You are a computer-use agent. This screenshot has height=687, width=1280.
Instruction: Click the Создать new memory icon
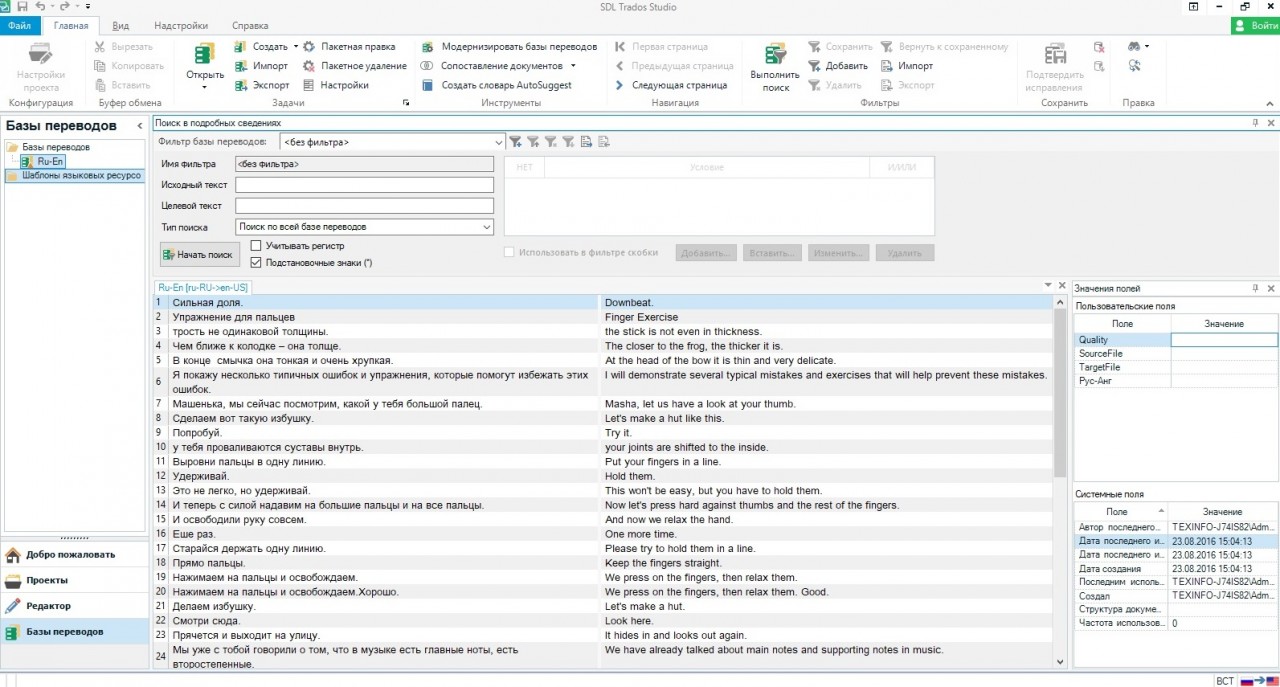241,46
